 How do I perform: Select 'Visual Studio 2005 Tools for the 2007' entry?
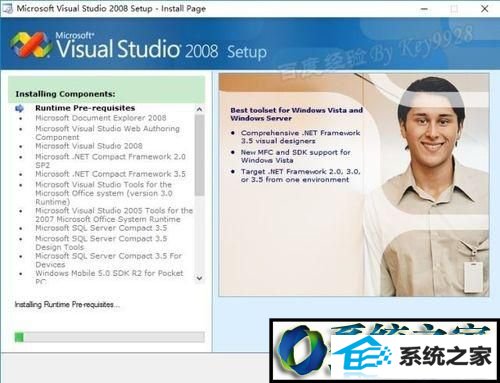coord(114,215)
